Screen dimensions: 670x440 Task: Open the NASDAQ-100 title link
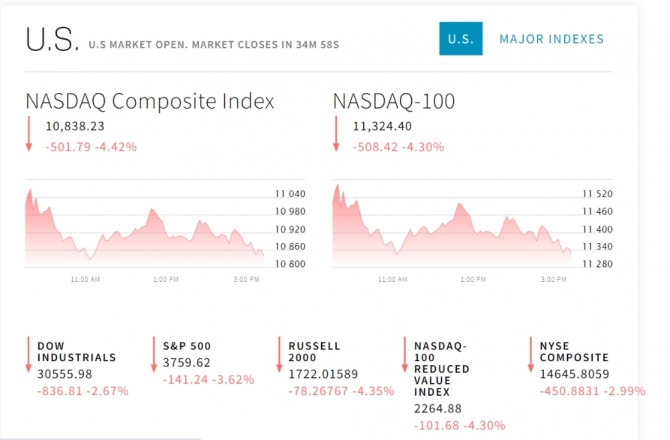(393, 101)
